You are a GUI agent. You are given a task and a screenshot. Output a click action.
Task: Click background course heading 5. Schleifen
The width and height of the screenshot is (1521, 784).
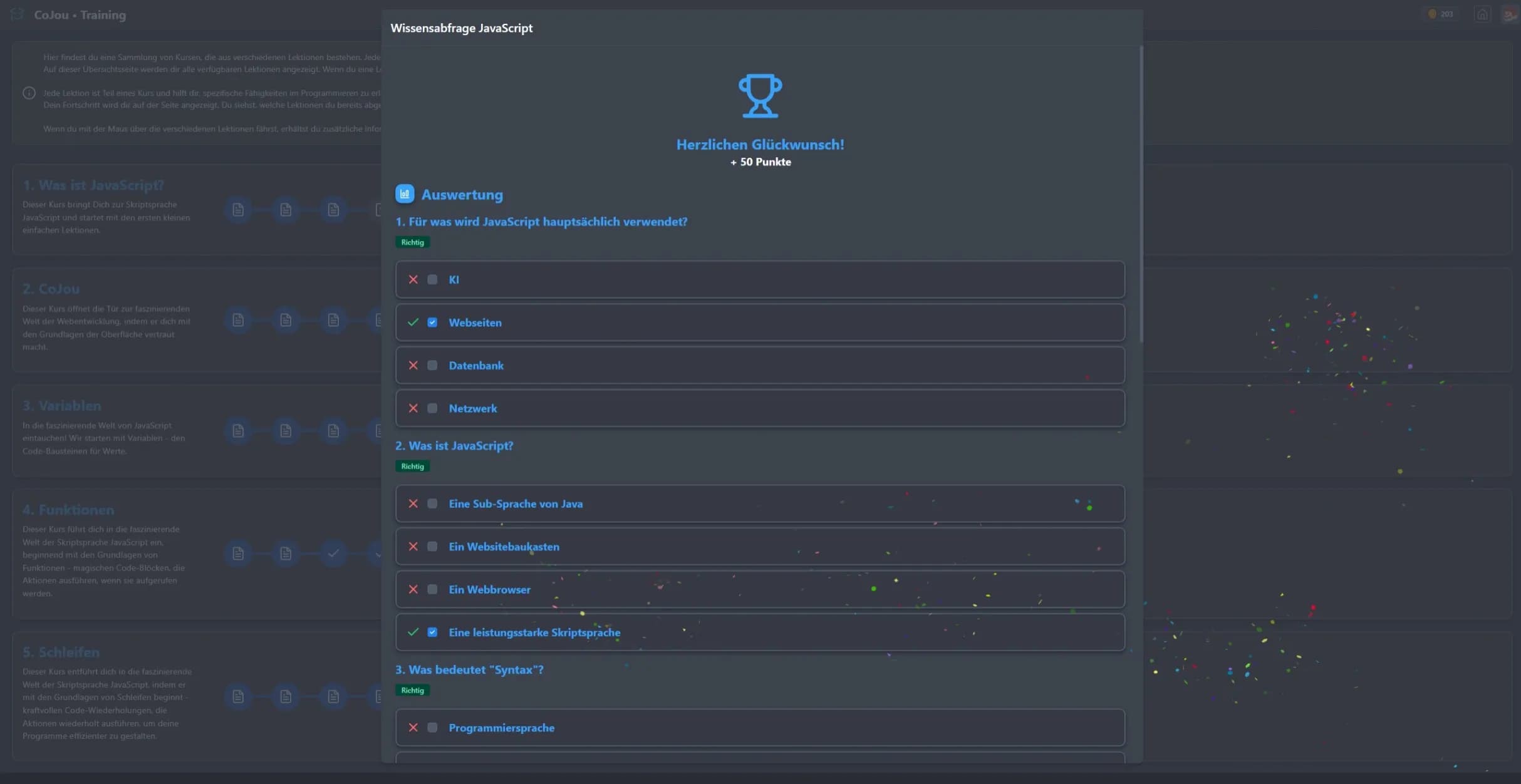point(61,652)
